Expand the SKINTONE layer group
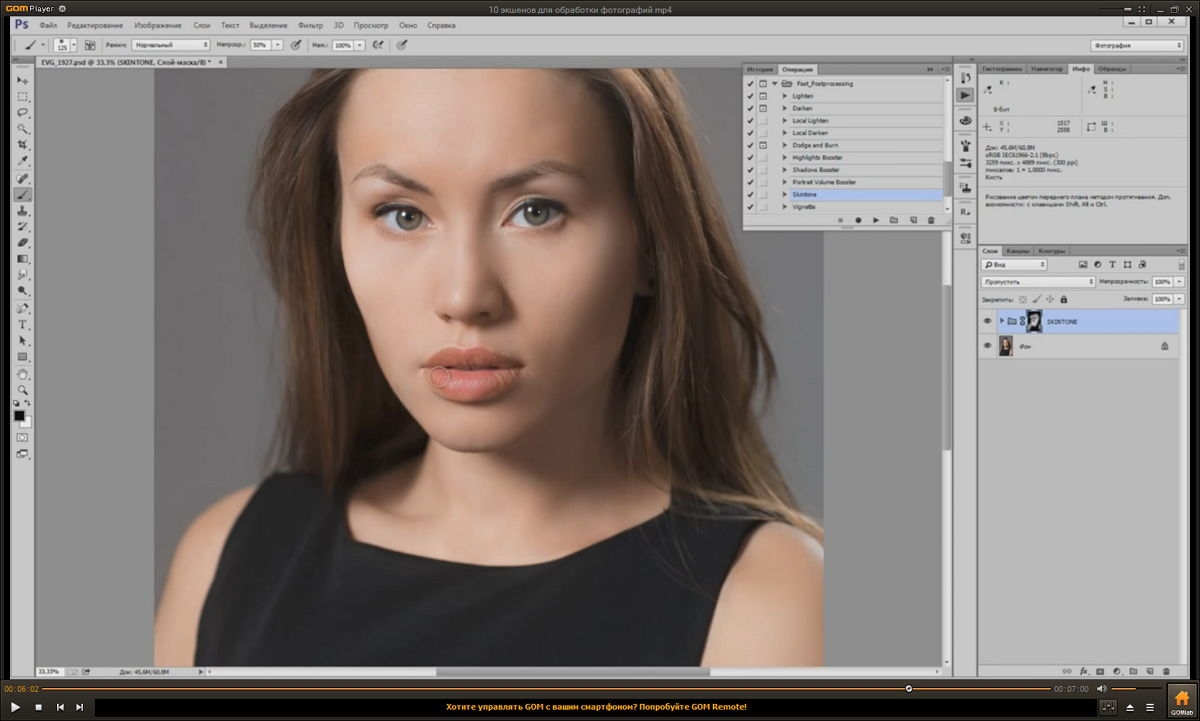Image resolution: width=1200 pixels, height=721 pixels. (x=1002, y=321)
